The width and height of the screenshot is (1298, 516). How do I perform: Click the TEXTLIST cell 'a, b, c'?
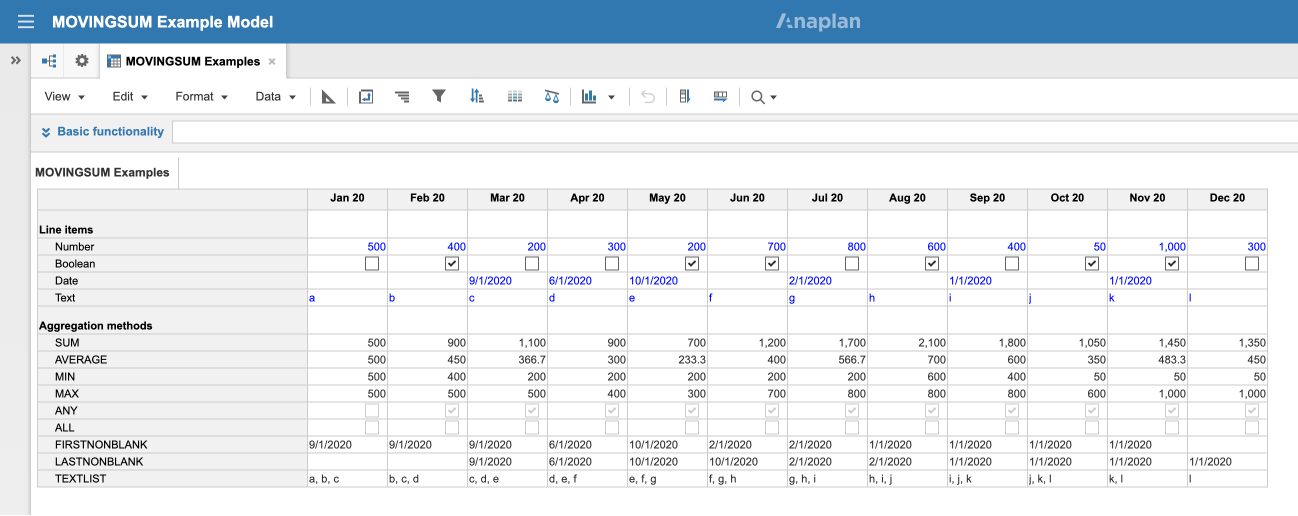coord(347,479)
